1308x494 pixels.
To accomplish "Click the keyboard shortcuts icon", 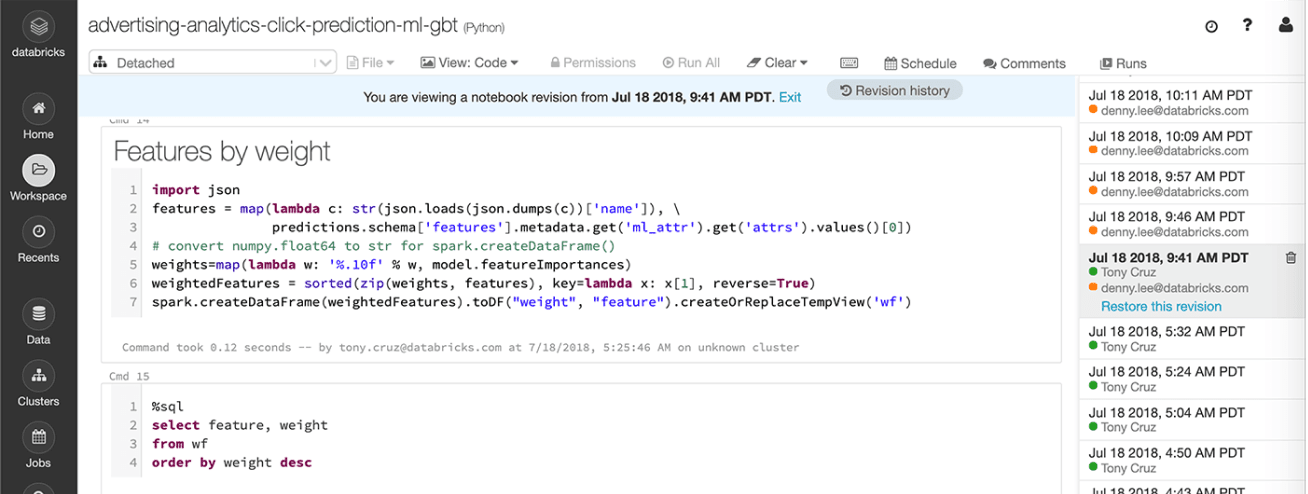I will coord(849,63).
